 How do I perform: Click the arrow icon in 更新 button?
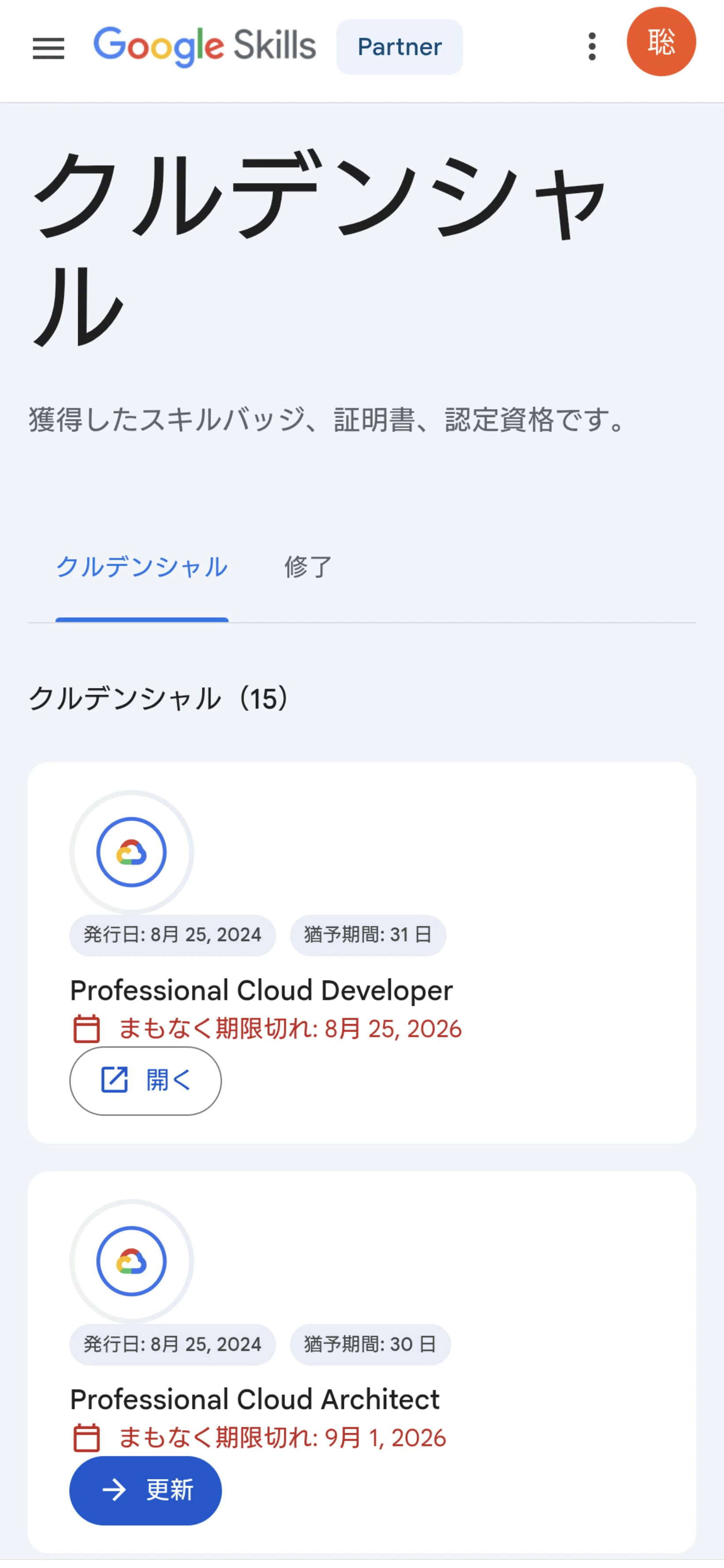pyautogui.click(x=115, y=1490)
